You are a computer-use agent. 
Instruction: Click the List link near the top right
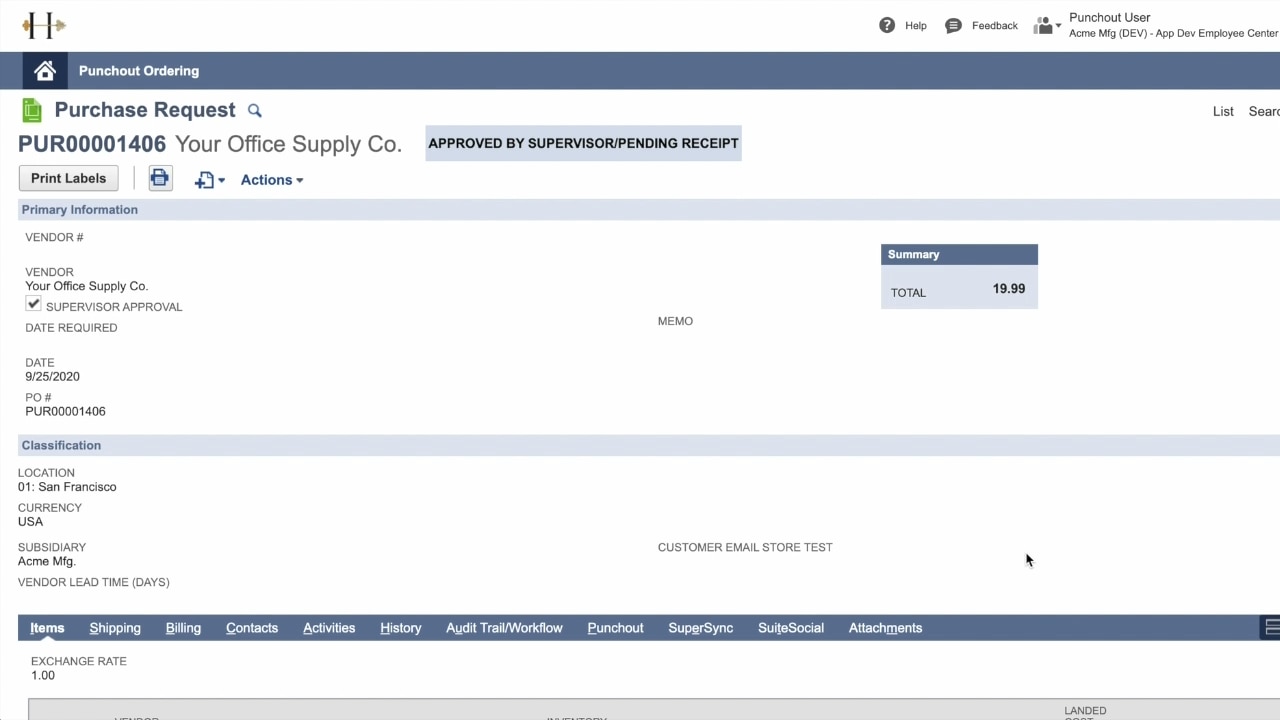[1223, 111]
